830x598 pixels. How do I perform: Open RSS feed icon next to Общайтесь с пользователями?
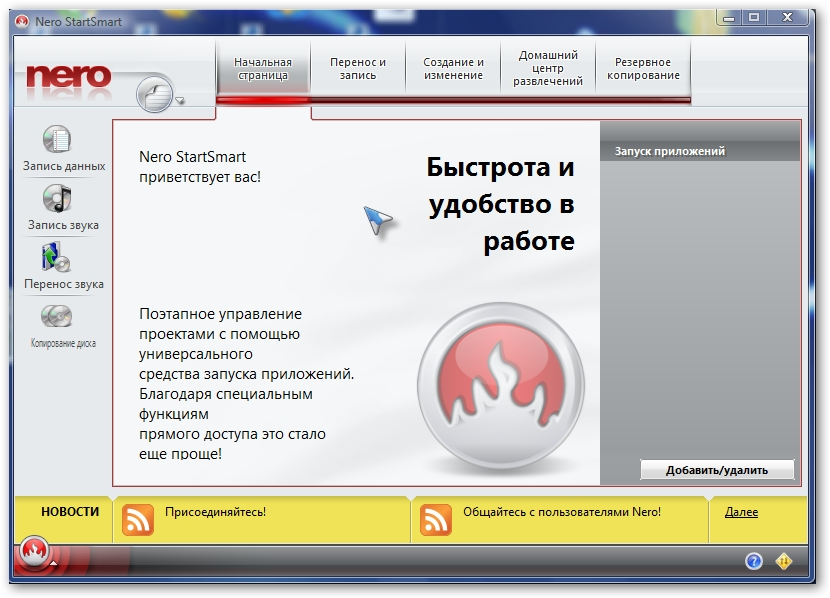pyautogui.click(x=436, y=520)
